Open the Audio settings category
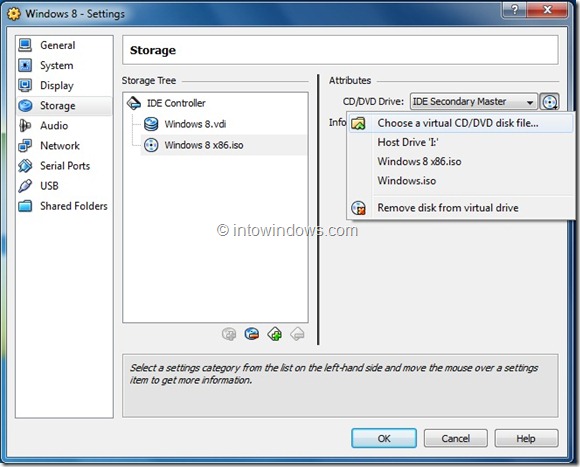Image resolution: width=580 pixels, height=467 pixels. click(x=64, y=126)
